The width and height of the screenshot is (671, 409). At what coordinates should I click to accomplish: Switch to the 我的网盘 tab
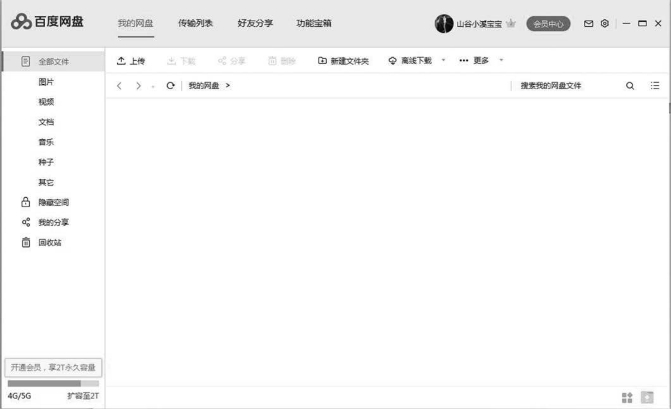click(136, 23)
